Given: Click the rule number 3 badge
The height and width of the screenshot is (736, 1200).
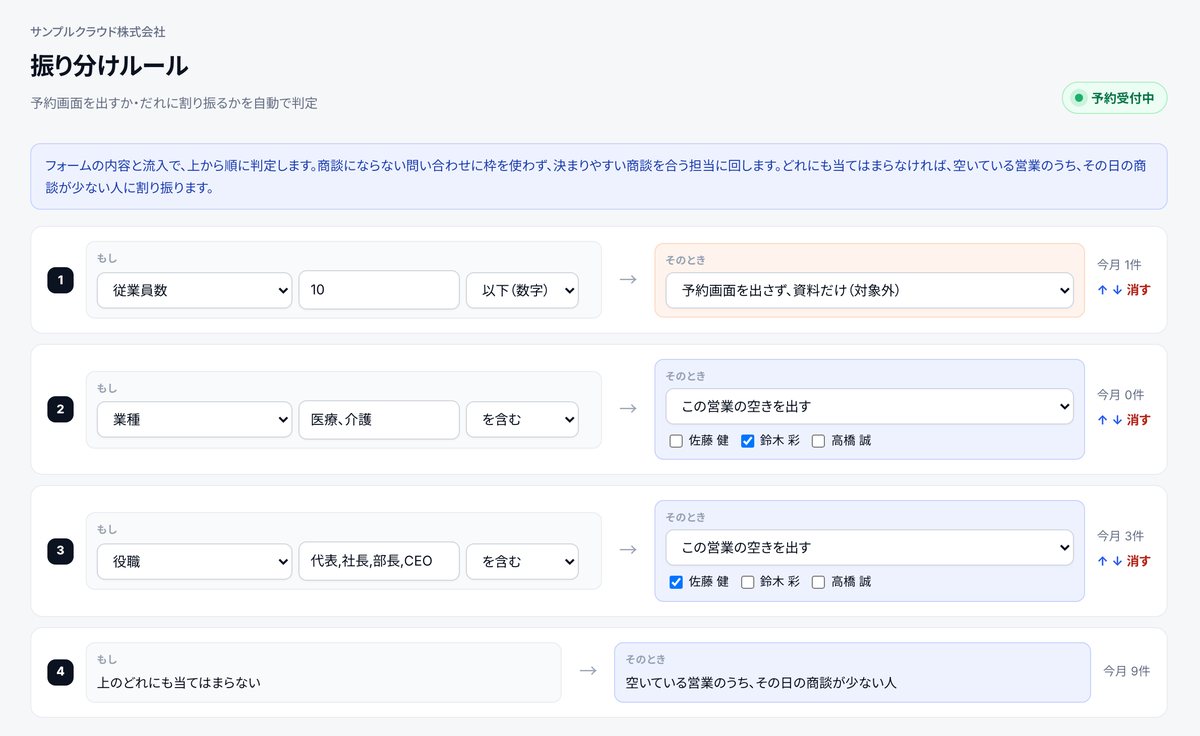Looking at the screenshot, I should click(60, 549).
